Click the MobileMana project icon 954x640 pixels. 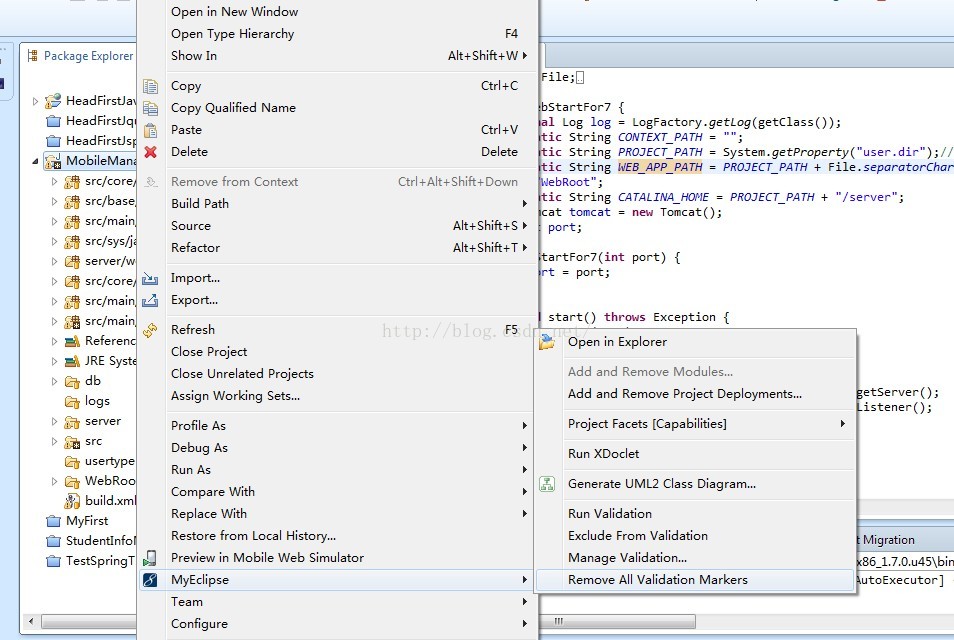54,161
